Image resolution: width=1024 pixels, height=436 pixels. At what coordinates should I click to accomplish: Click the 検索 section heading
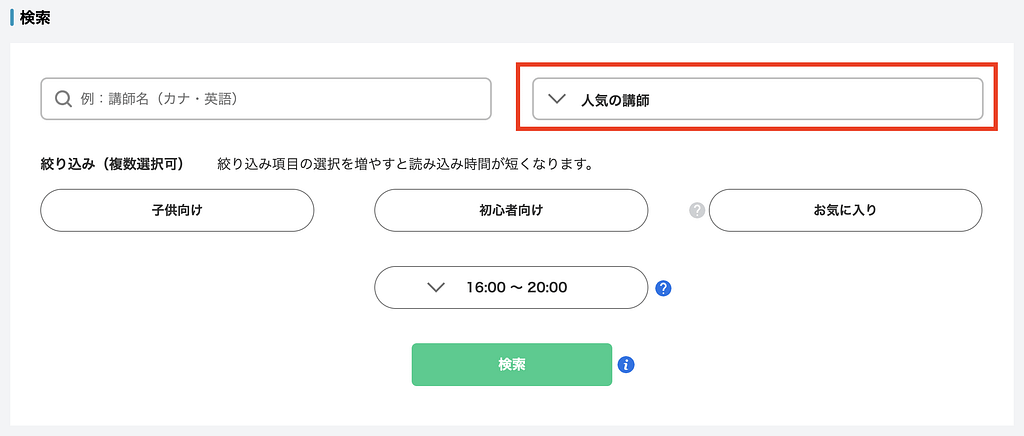point(36,18)
